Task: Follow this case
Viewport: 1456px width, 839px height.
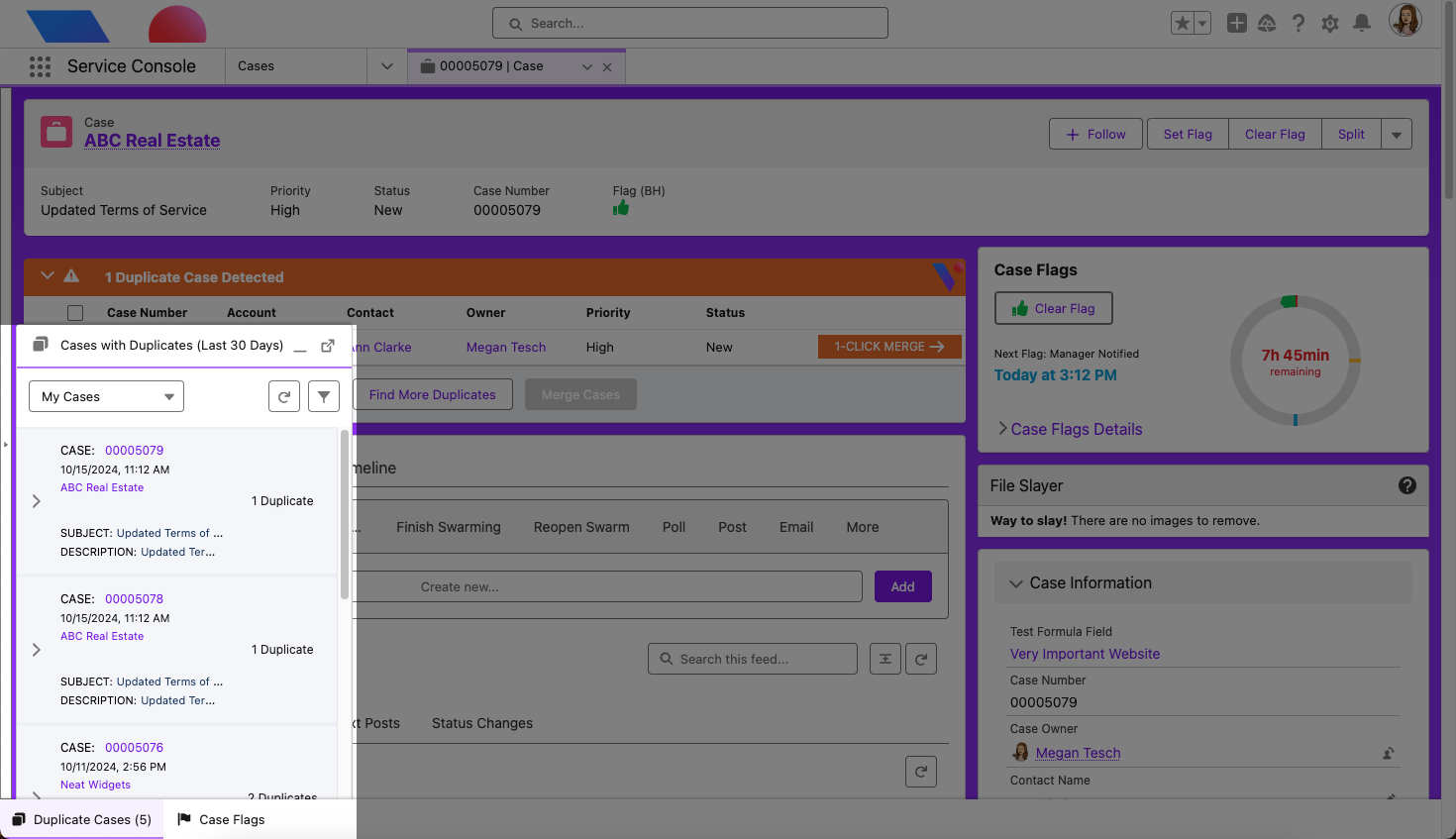Action: [x=1095, y=134]
